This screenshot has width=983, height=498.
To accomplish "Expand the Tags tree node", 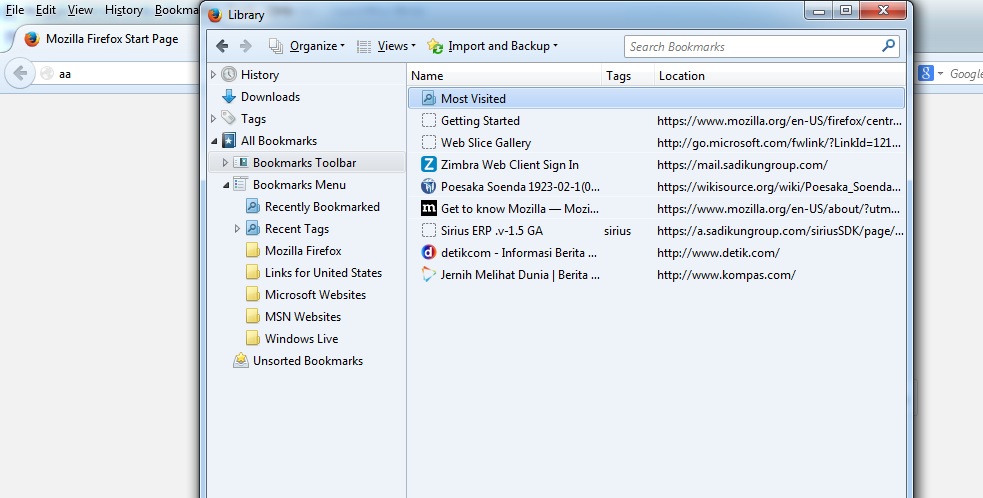I will 213,119.
